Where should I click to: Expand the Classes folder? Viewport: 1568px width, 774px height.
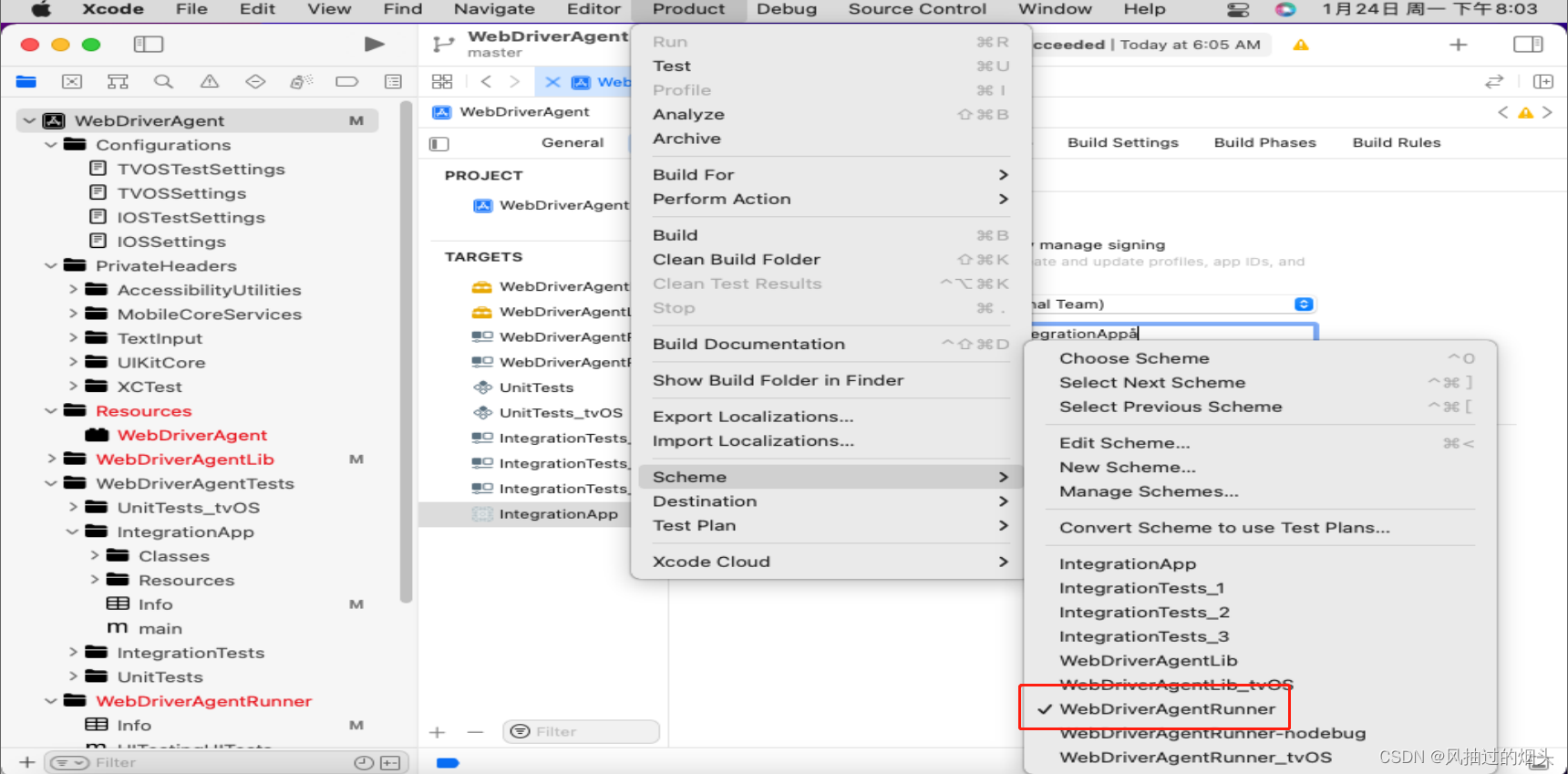pyautogui.click(x=95, y=556)
